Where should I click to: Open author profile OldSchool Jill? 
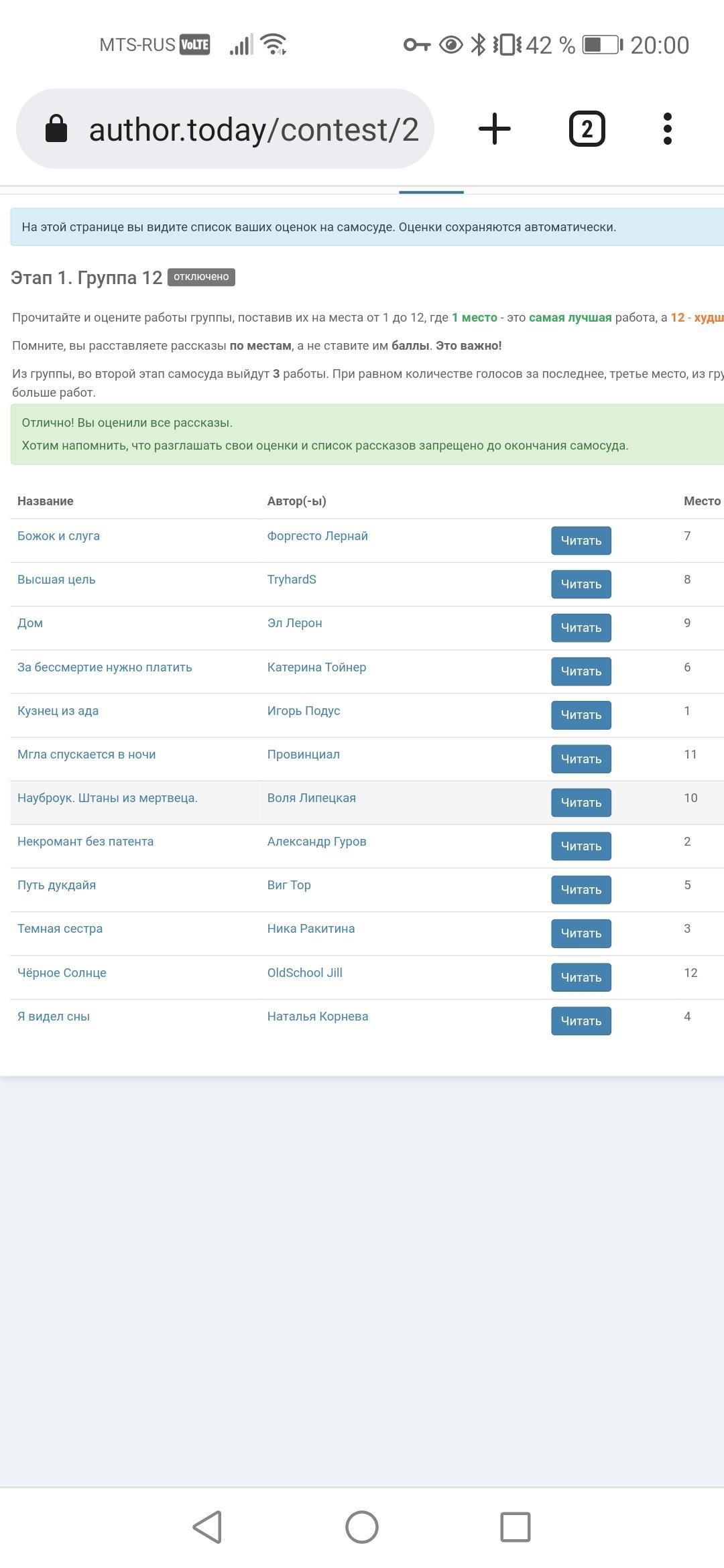tap(304, 973)
